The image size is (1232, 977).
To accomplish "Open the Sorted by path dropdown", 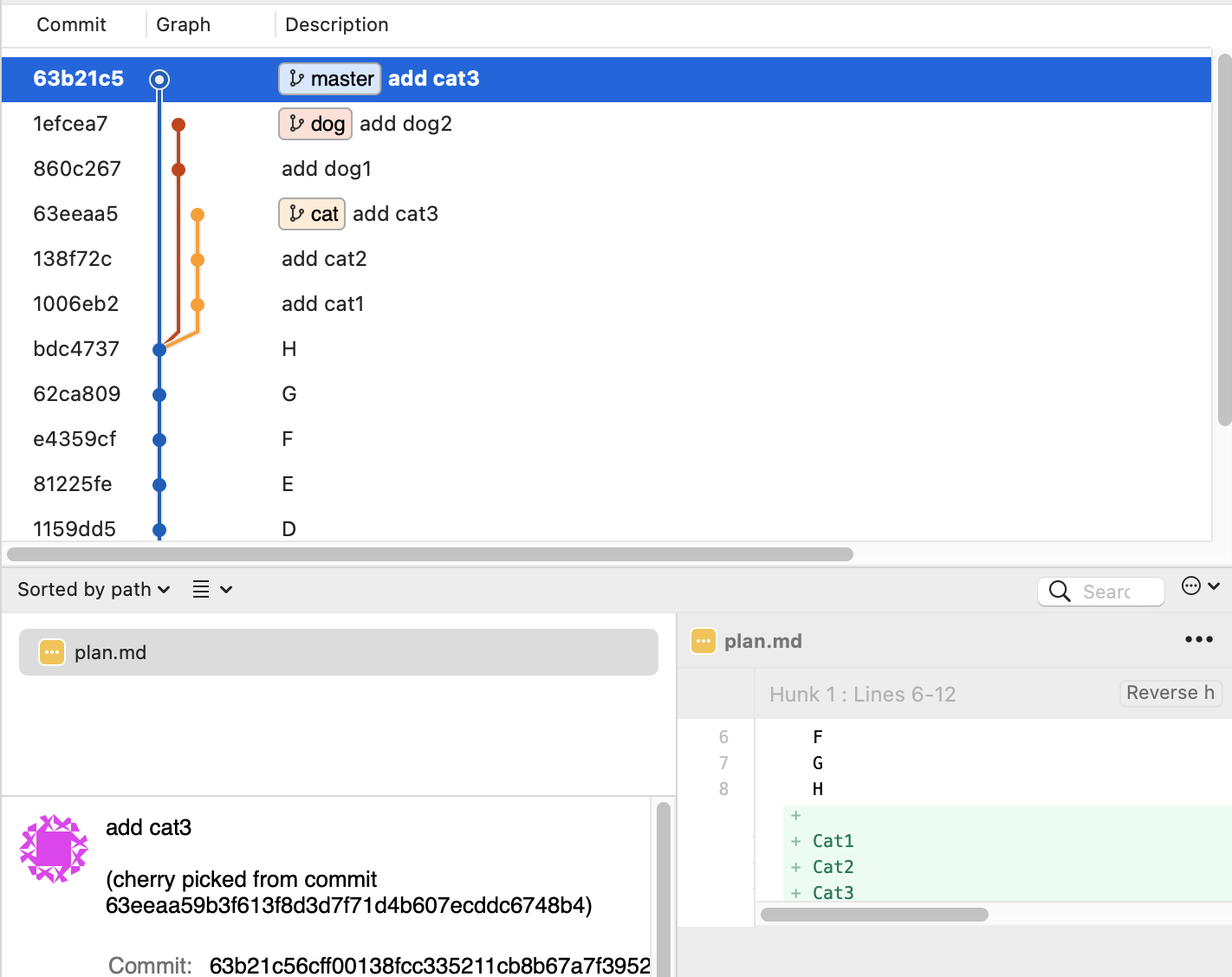I will (x=94, y=590).
